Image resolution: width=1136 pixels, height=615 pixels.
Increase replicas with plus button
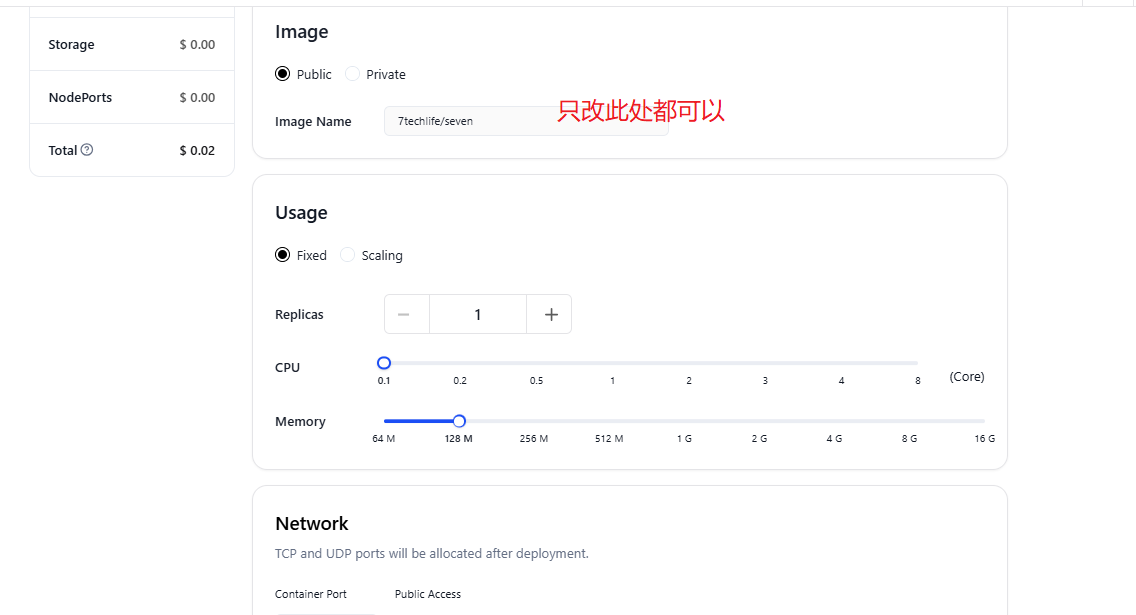point(550,314)
